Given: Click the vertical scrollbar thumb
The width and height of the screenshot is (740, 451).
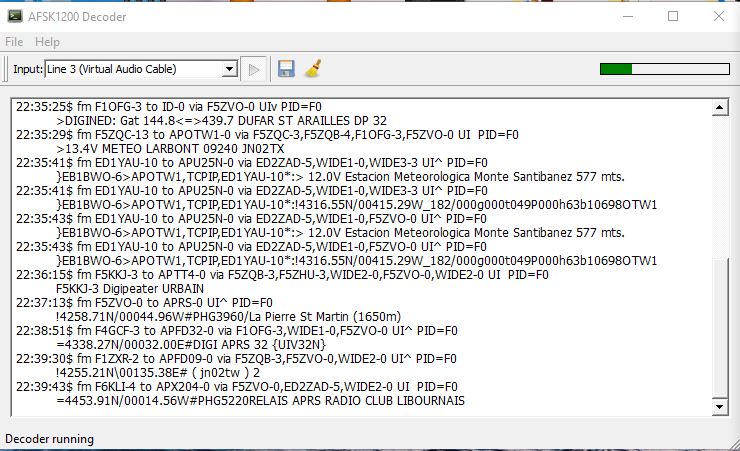Looking at the screenshot, I should (x=719, y=327).
